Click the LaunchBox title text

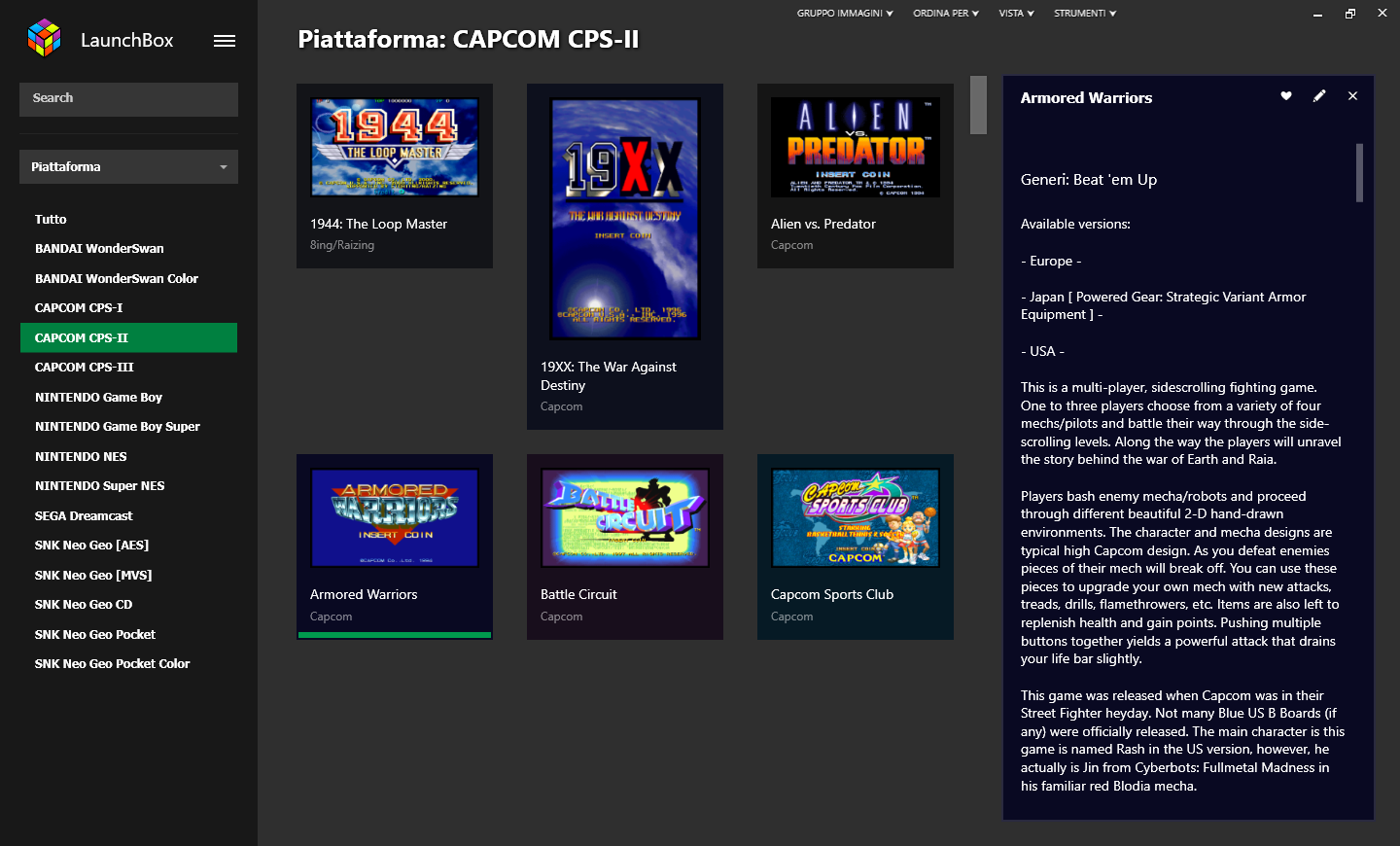(x=127, y=41)
